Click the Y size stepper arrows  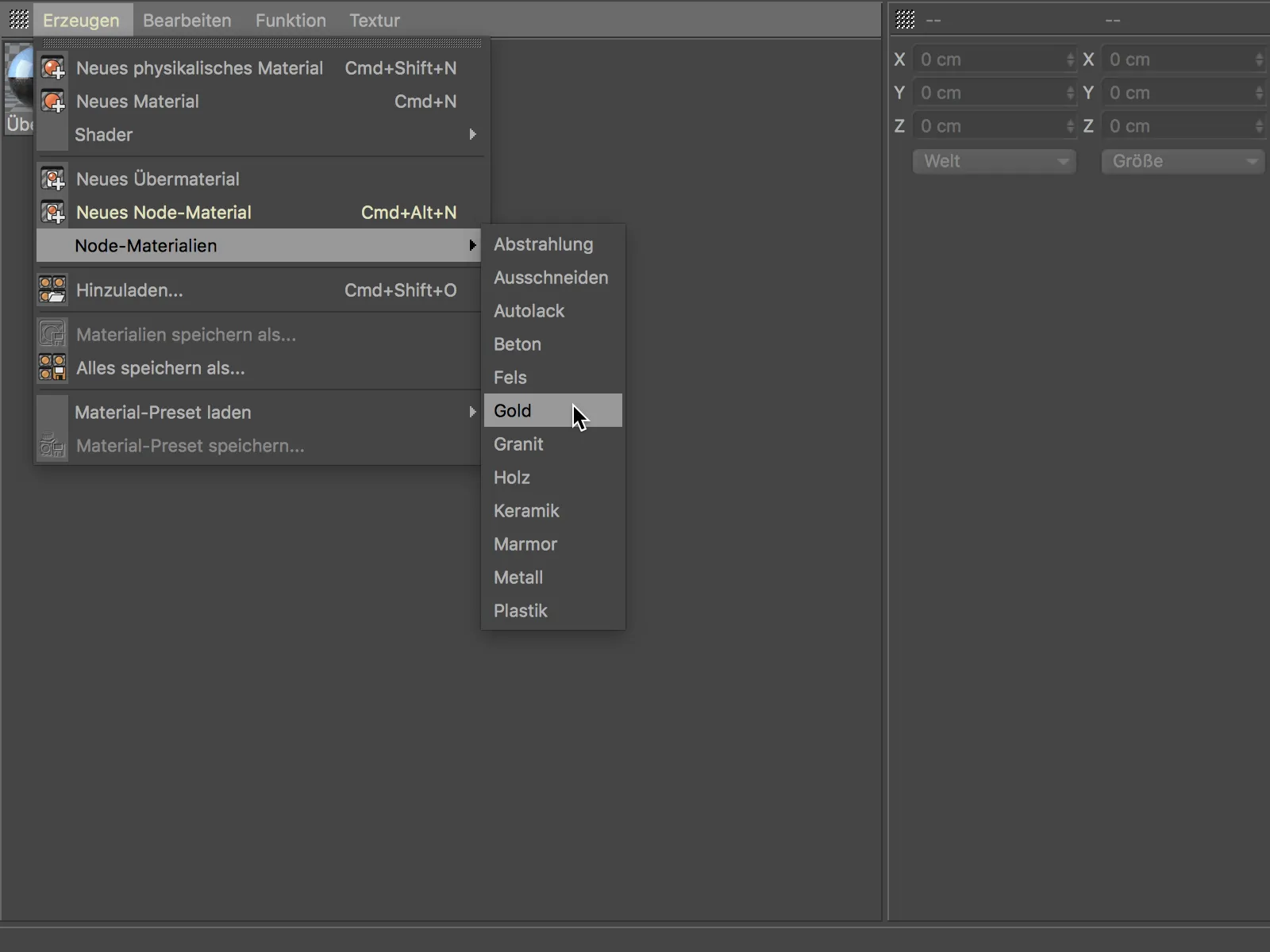coord(1259,93)
